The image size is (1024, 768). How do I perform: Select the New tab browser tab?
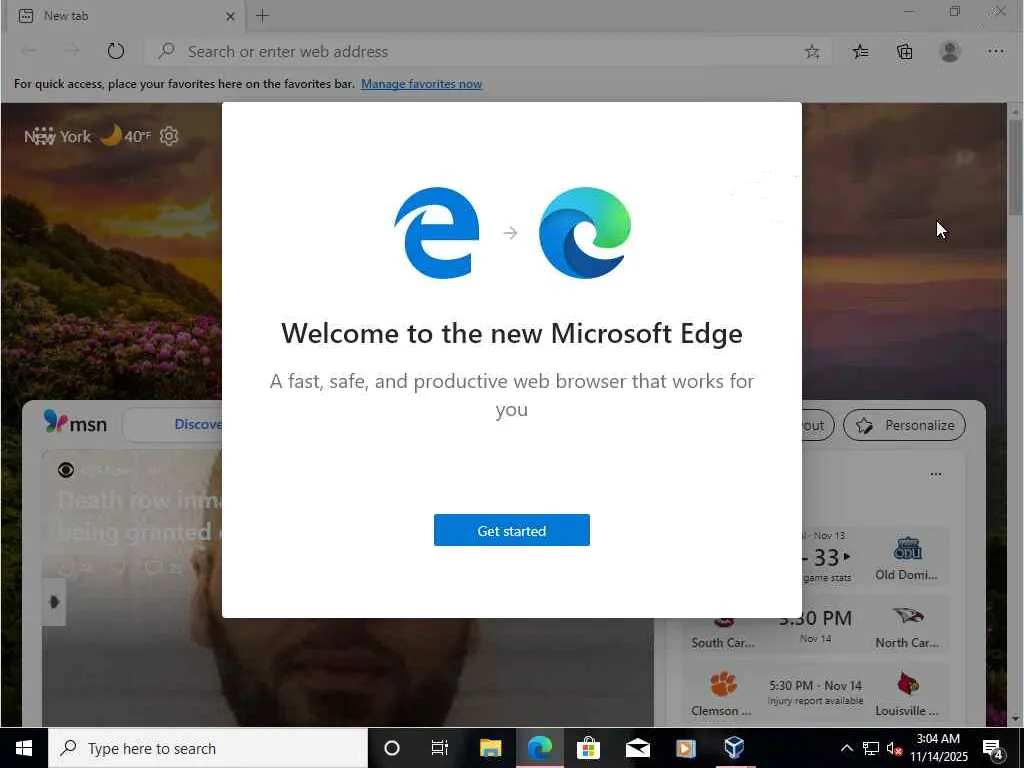pos(125,16)
